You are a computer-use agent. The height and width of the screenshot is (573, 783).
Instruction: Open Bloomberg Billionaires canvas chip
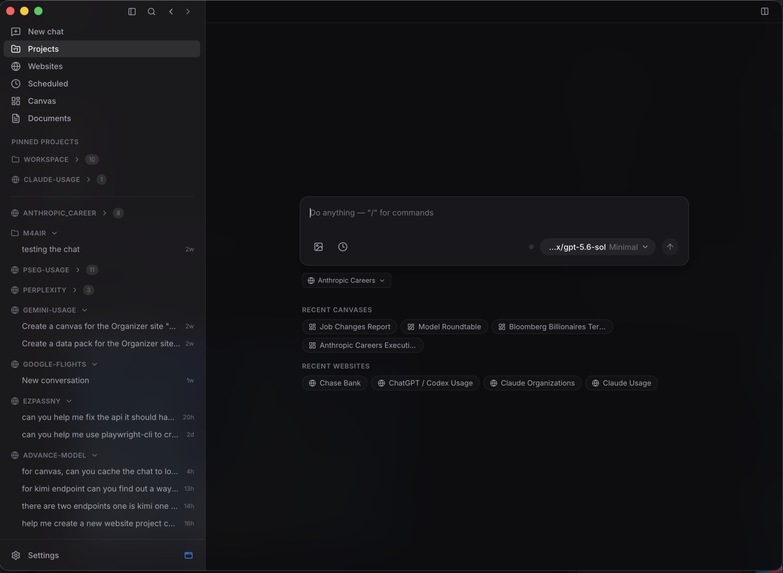coord(552,327)
